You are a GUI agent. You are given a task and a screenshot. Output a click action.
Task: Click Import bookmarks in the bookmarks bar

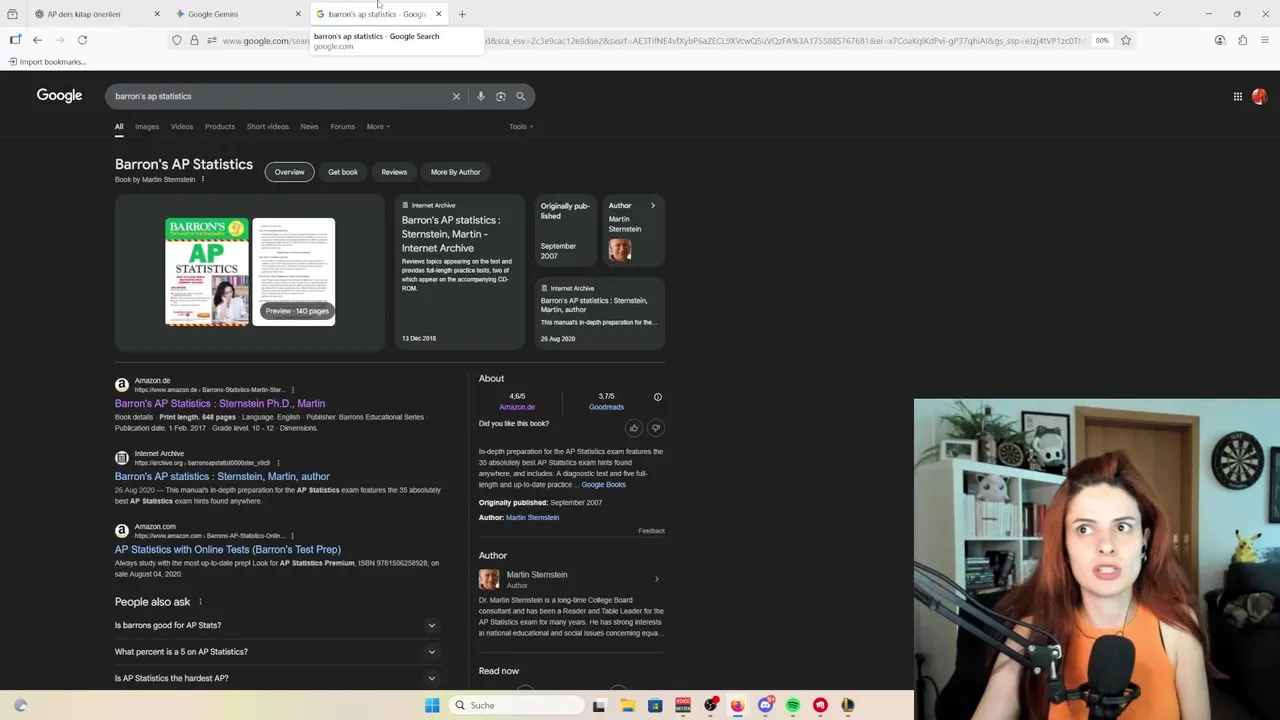click(x=47, y=62)
